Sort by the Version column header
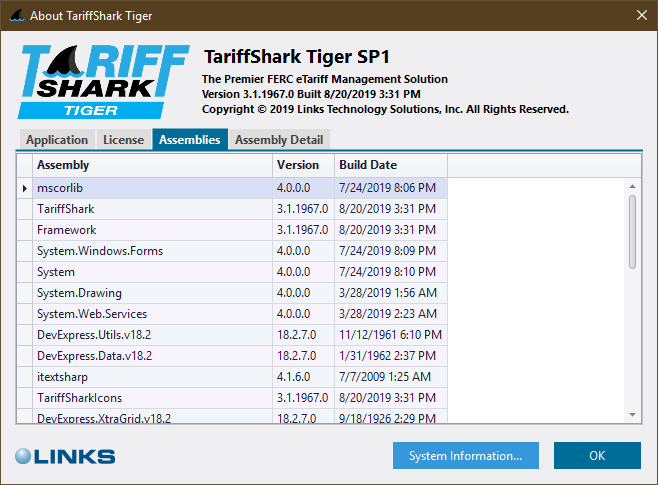658x485 pixels. click(303, 165)
